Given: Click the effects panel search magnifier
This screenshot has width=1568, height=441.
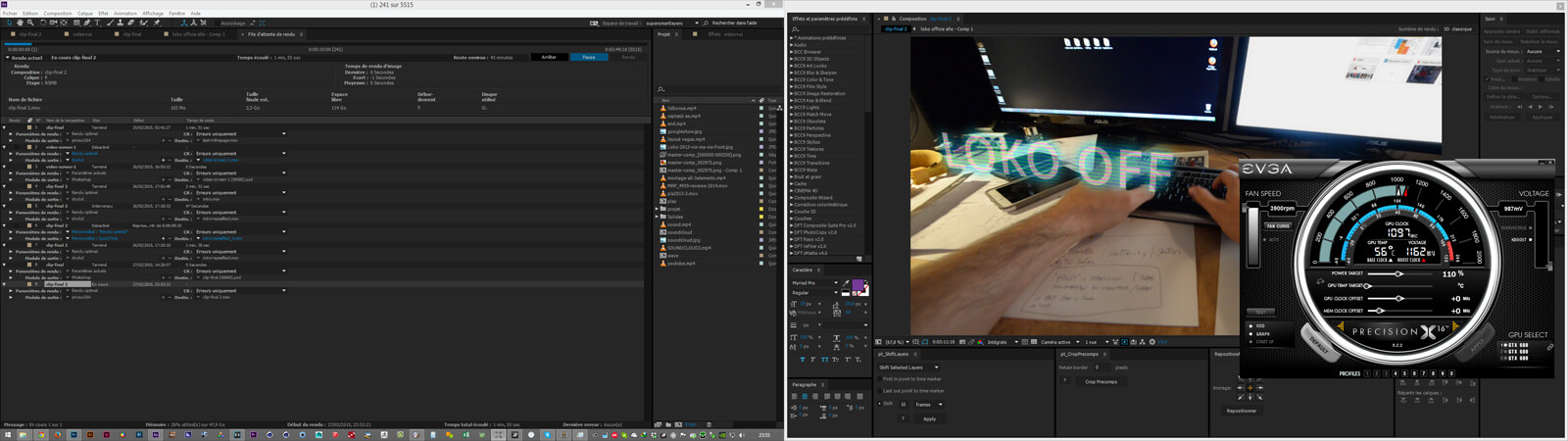Looking at the screenshot, I should (795, 30).
